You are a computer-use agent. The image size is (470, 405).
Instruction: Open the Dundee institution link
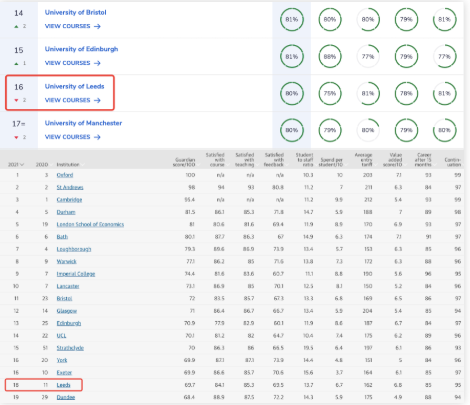point(66,397)
